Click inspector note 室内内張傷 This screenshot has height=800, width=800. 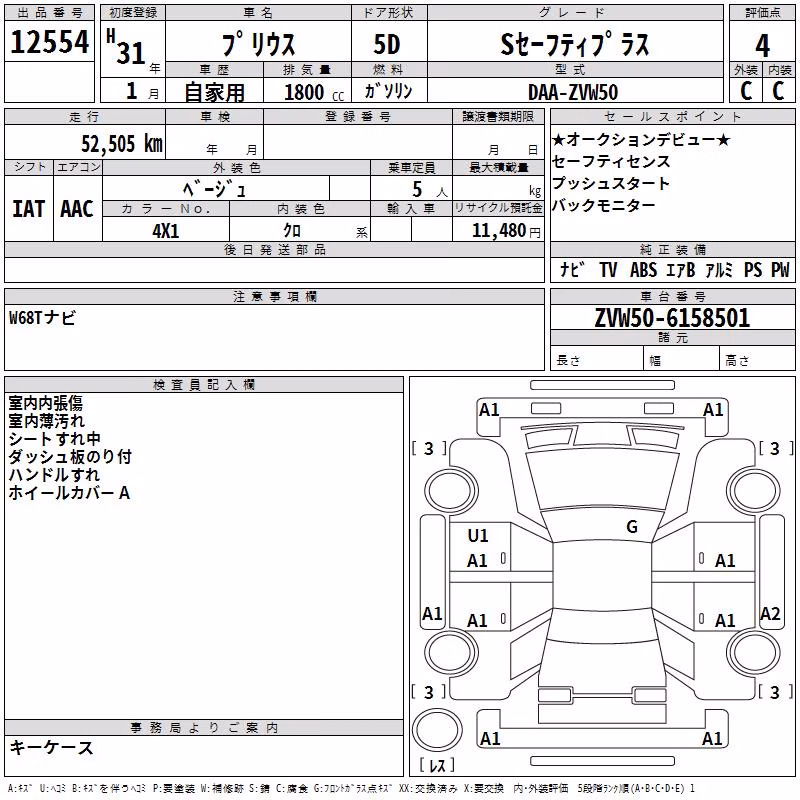[x=45, y=403]
